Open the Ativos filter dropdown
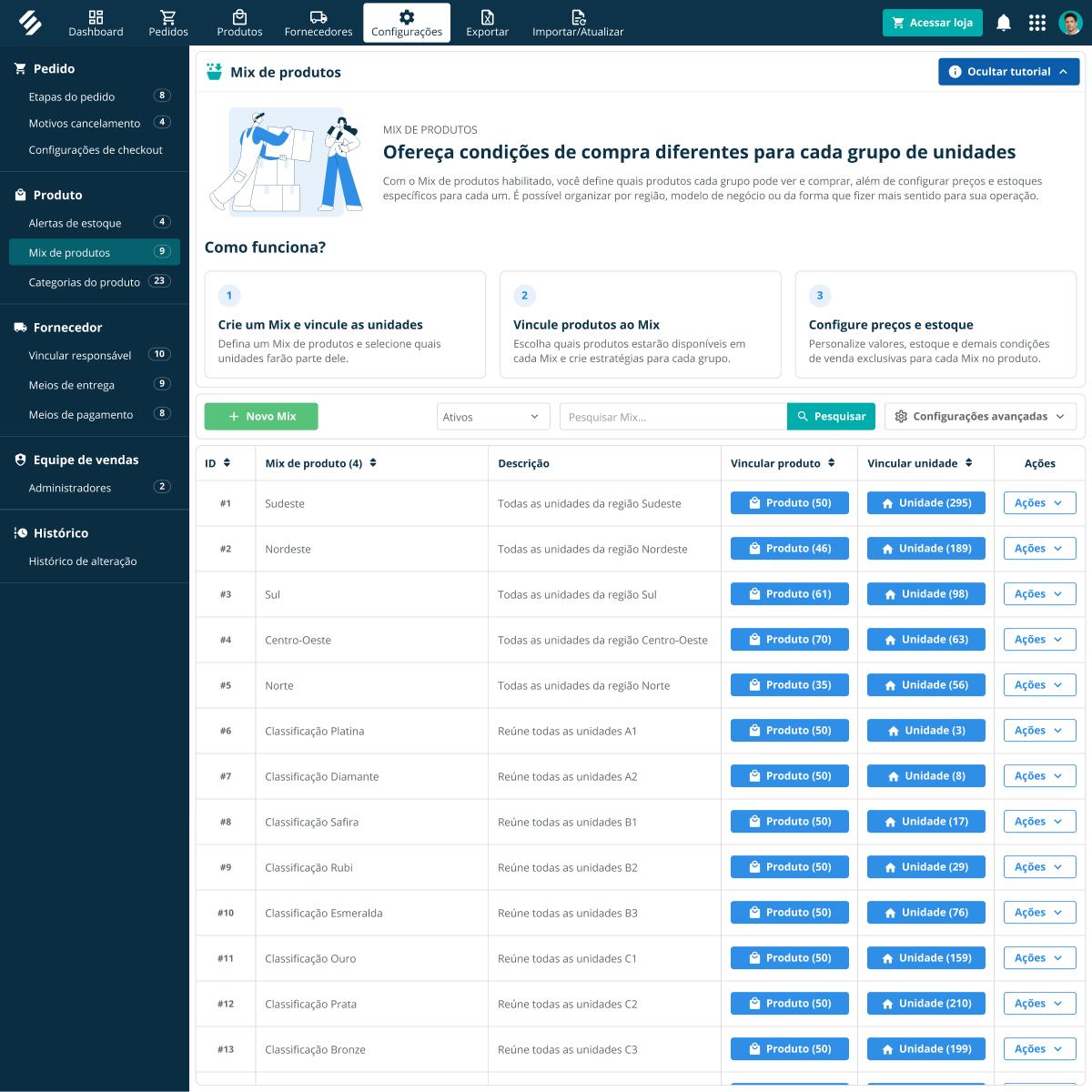 click(x=493, y=416)
